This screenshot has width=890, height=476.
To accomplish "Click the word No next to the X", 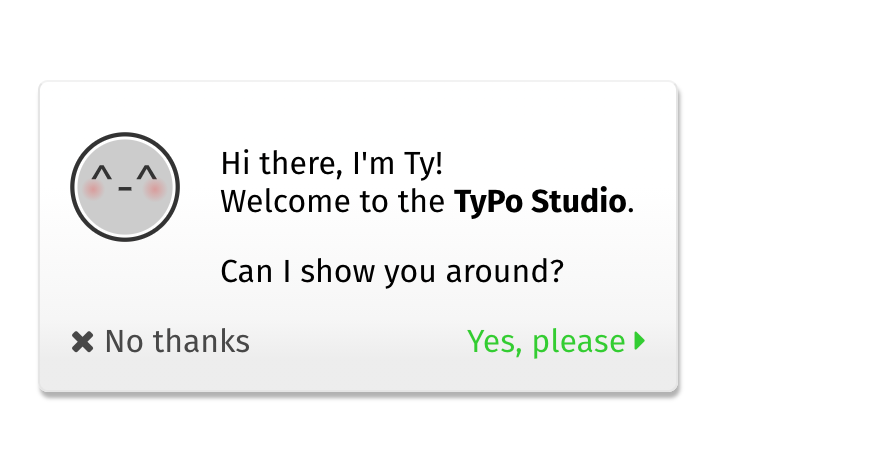I will 124,342.
